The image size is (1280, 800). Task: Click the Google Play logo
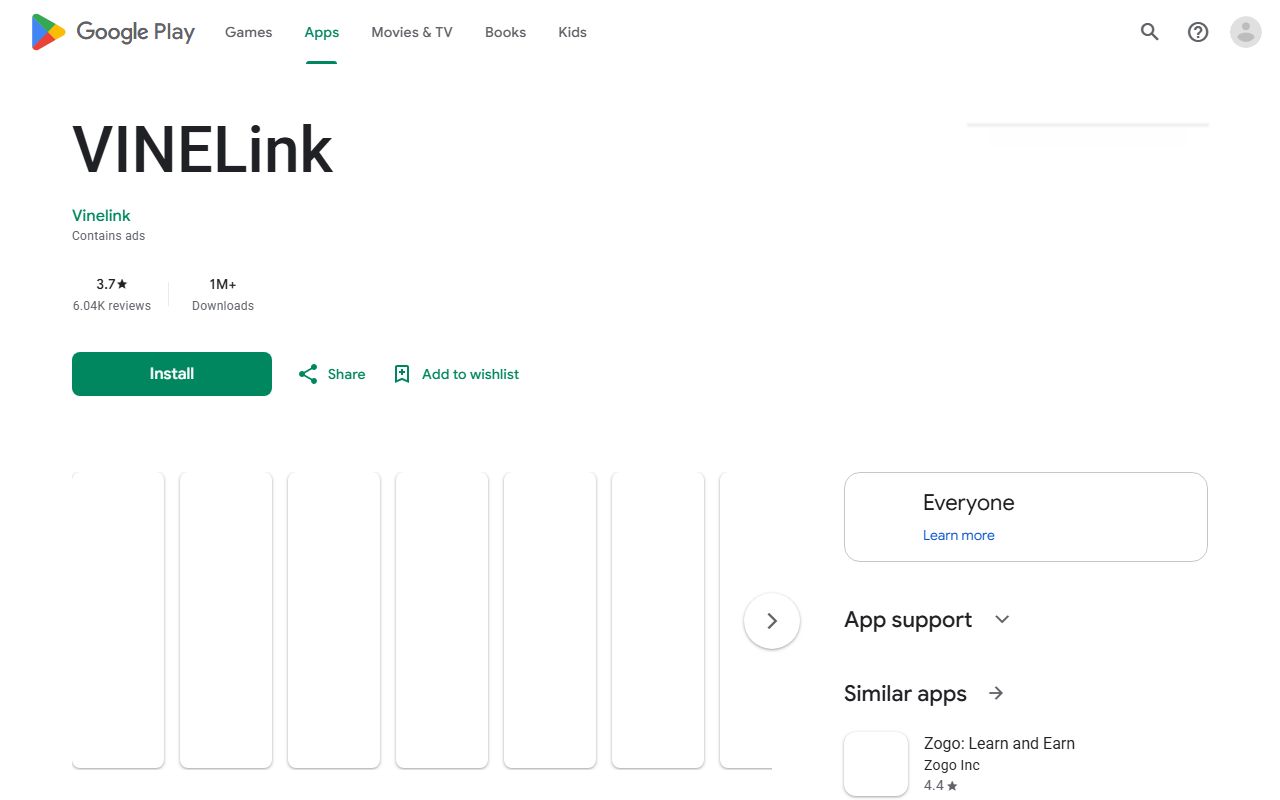[113, 32]
